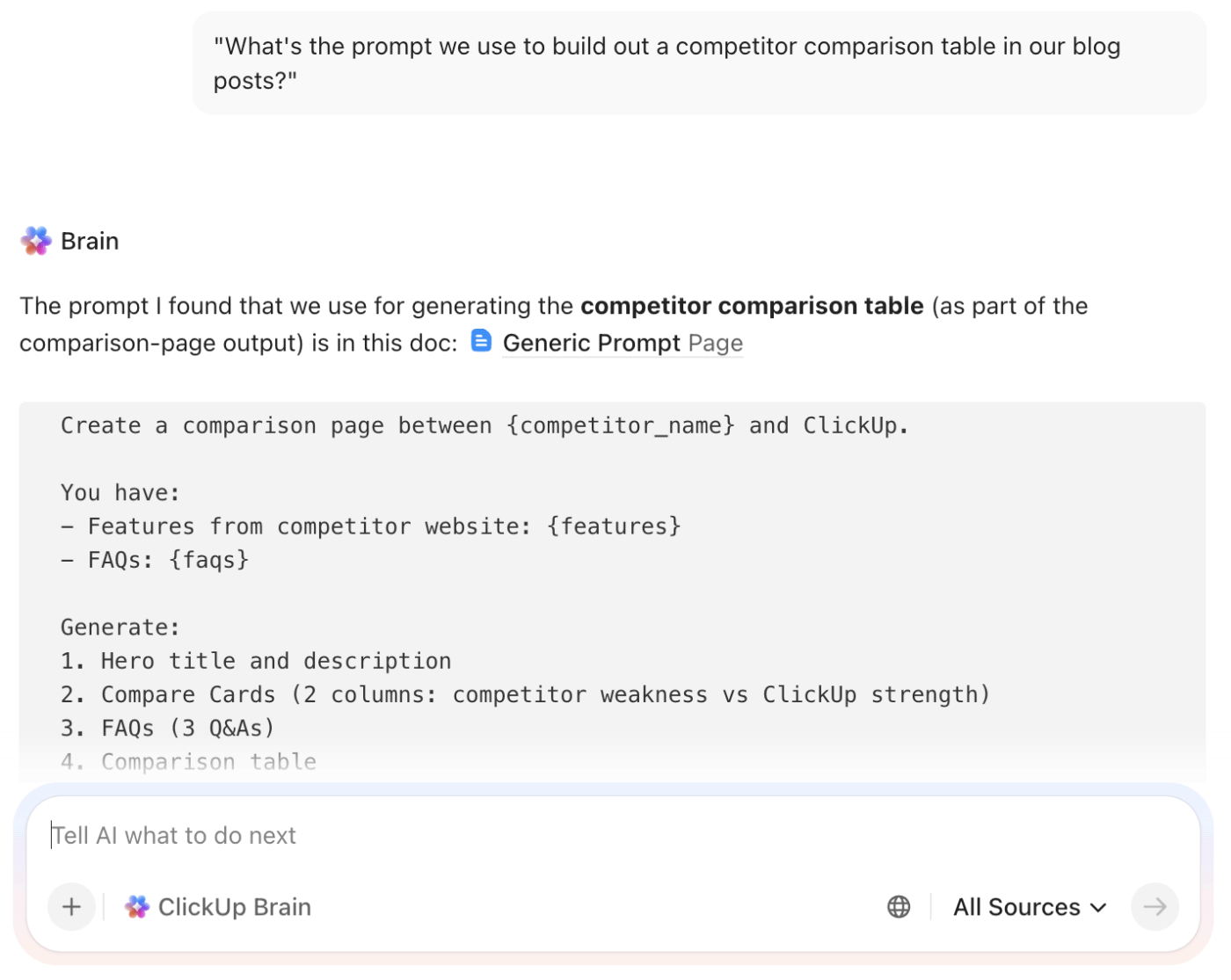Click the "Compare Cards" line in the code block
Image resolution: width=1231 pixels, height=980 pixels.
pos(525,694)
